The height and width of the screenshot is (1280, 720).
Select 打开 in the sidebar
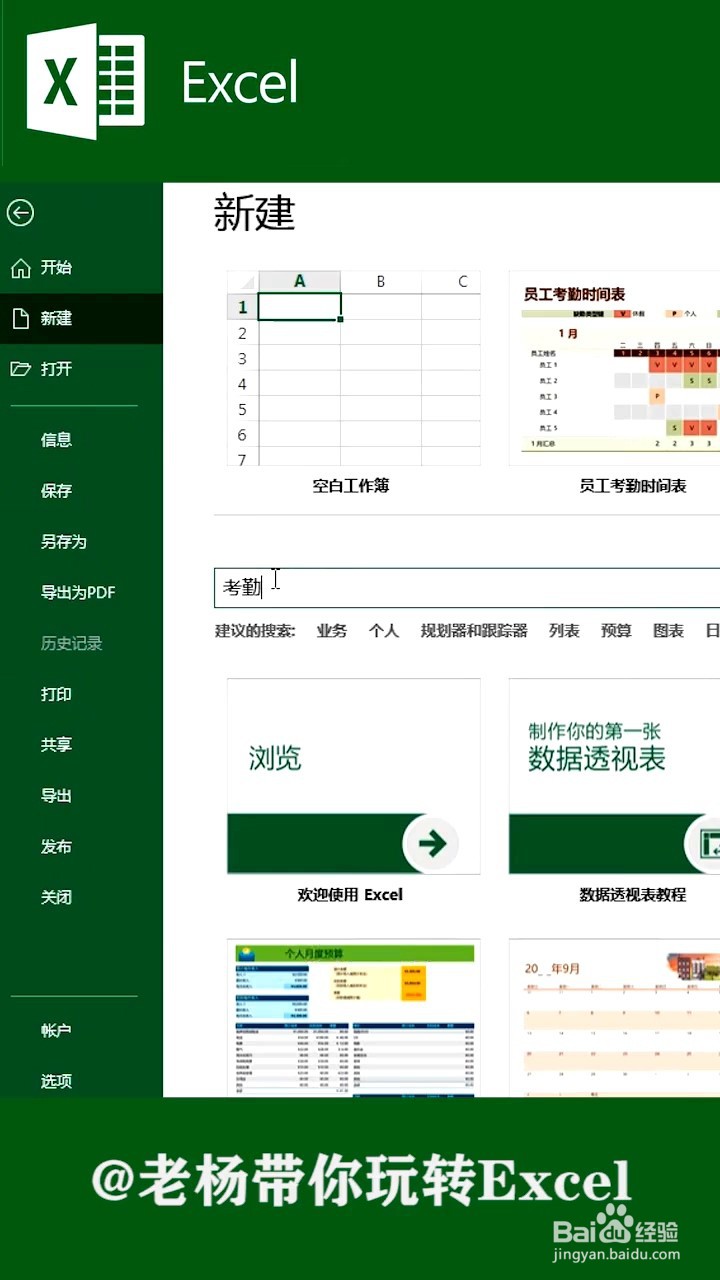(56, 368)
